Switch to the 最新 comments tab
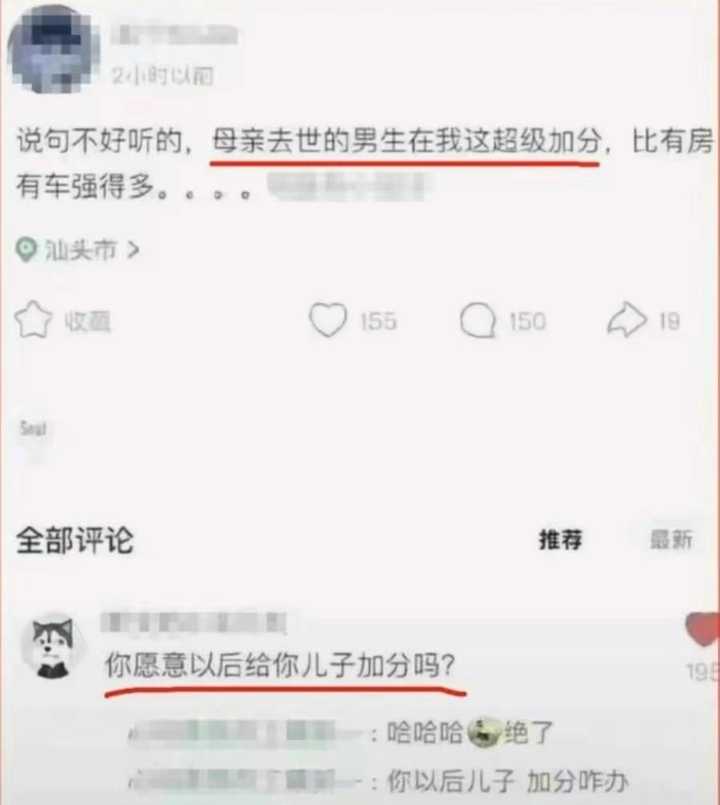 (x=671, y=540)
